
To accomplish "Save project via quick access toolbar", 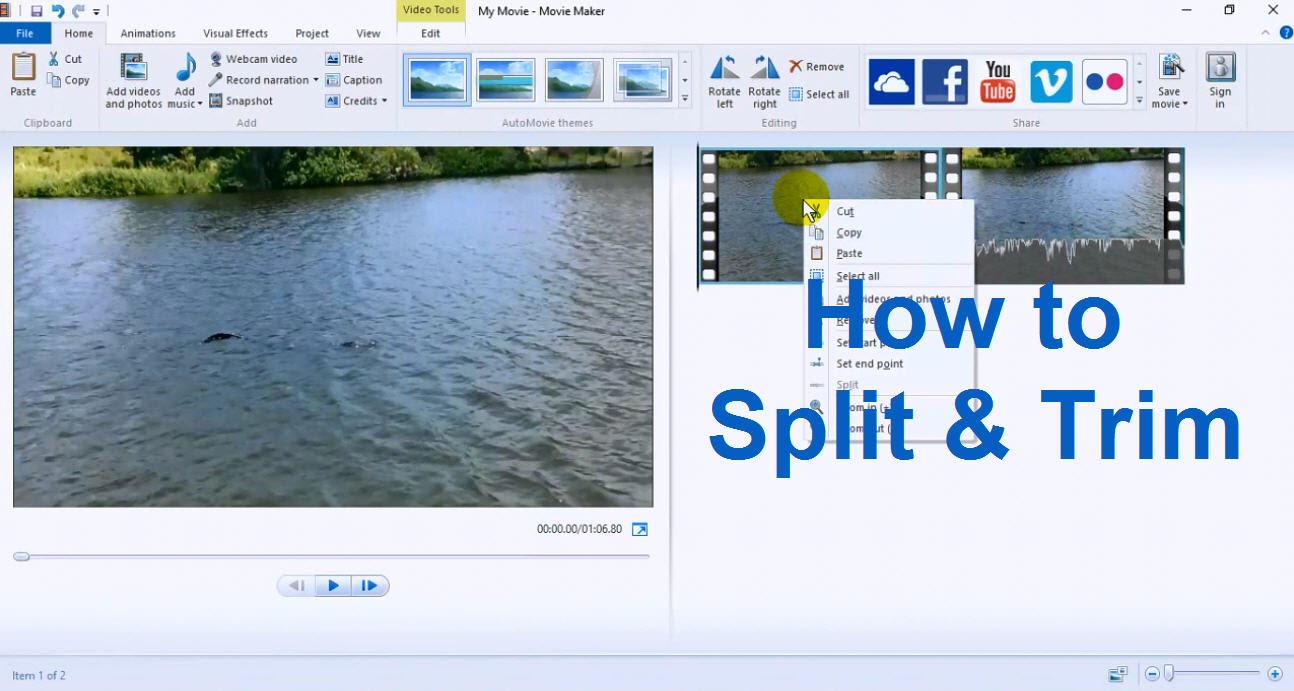I will click(x=36, y=11).
